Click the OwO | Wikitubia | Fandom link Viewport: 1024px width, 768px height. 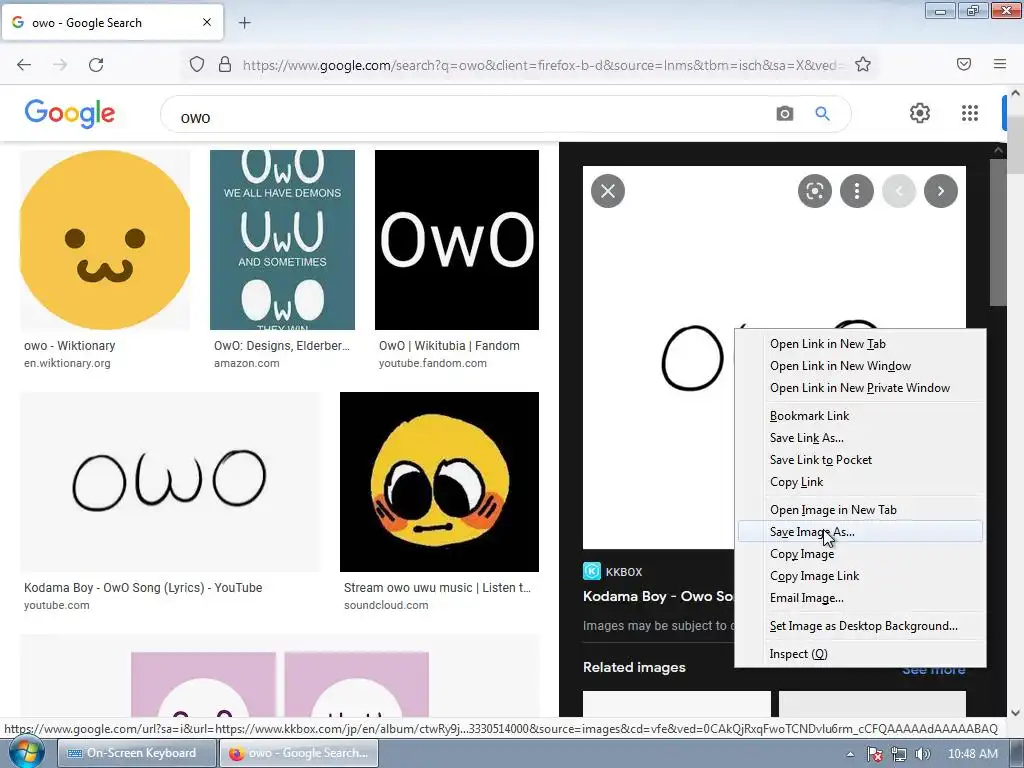pos(449,346)
